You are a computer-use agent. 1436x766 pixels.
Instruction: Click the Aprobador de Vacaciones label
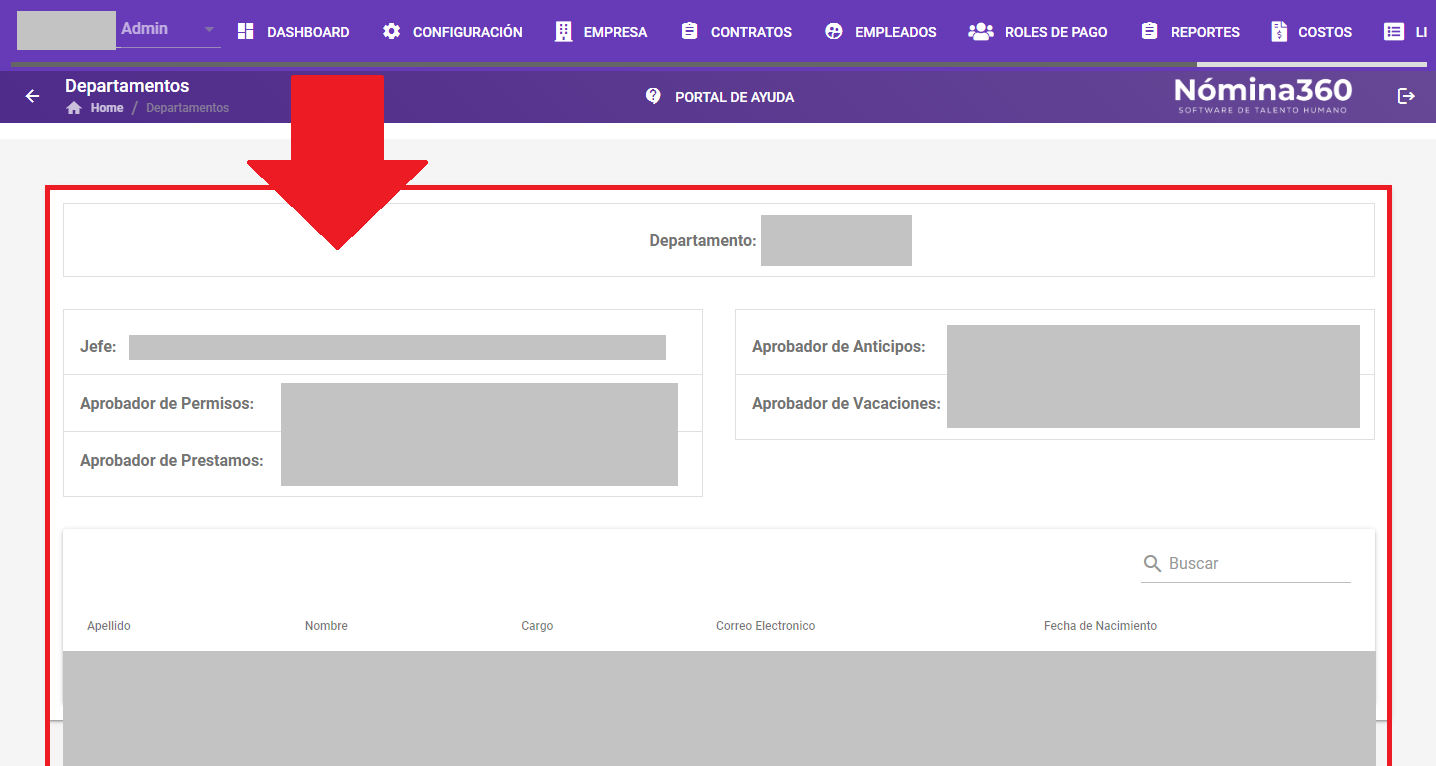(x=846, y=404)
